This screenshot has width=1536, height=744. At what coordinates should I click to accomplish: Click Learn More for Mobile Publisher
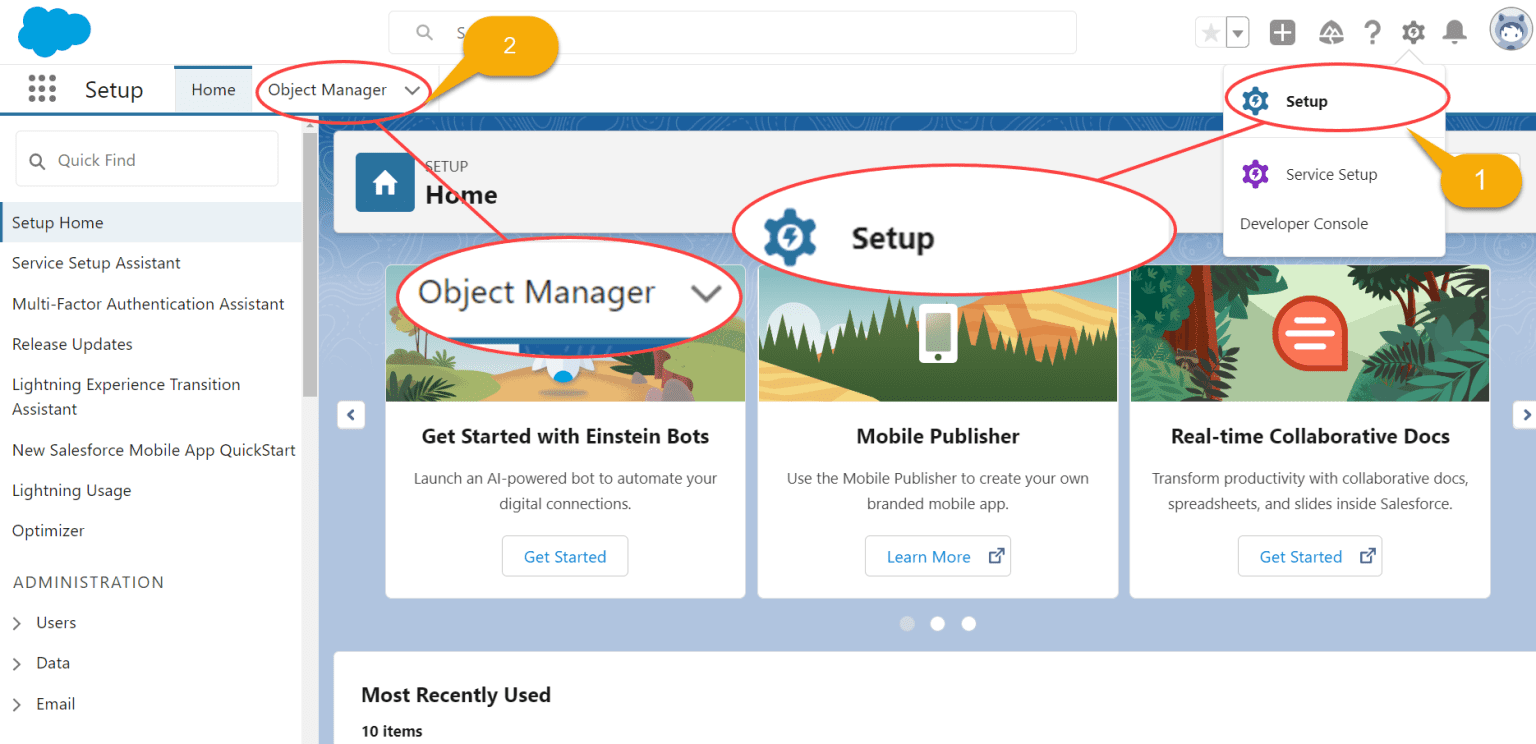coord(938,556)
